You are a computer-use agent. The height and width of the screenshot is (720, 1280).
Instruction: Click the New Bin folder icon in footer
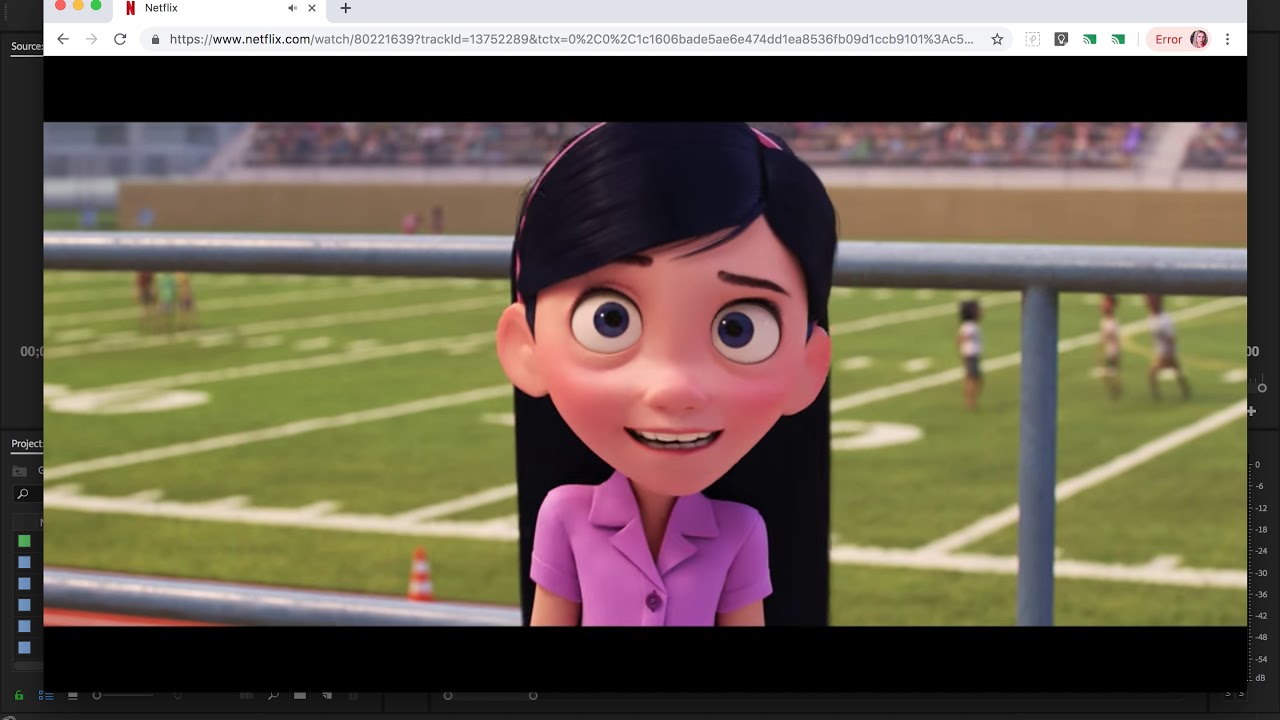tap(299, 695)
